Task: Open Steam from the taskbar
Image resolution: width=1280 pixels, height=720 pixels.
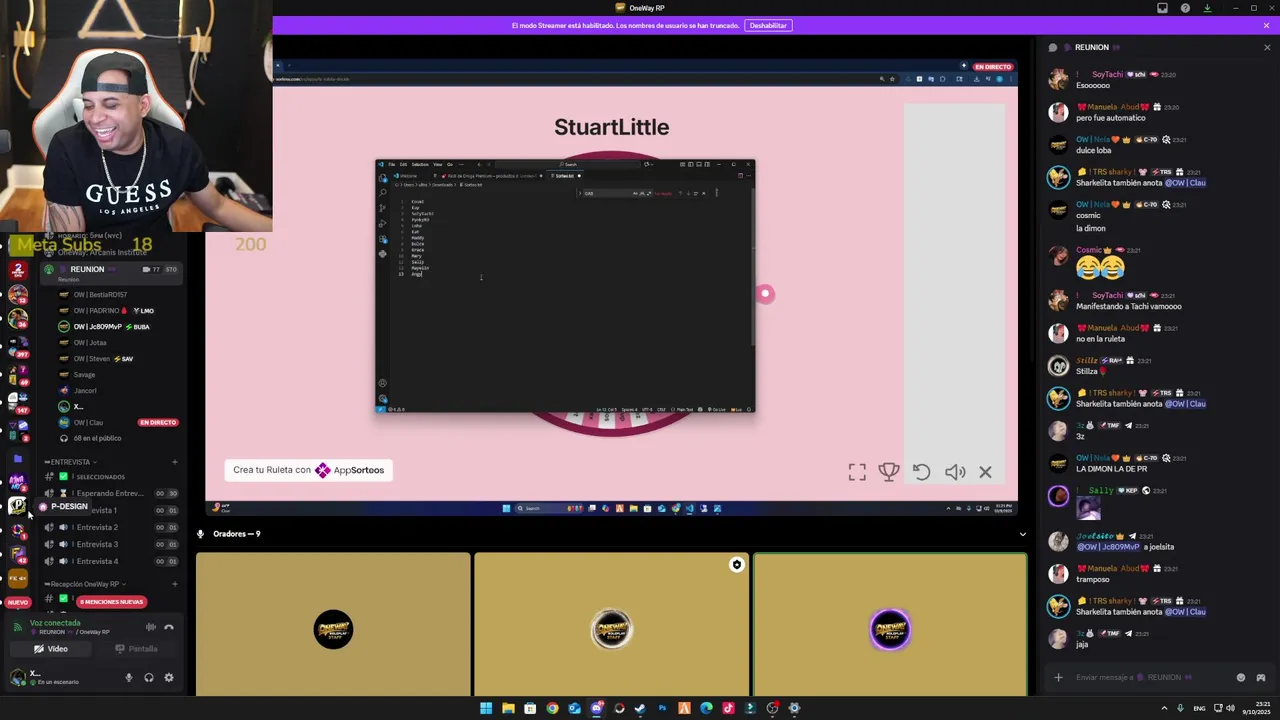Action: [x=640, y=708]
